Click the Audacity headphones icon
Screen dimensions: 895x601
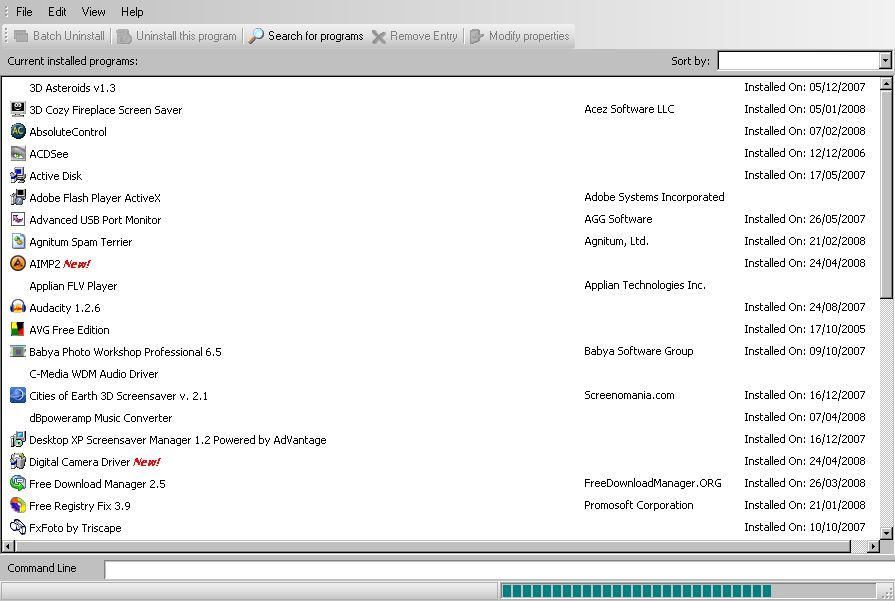18,307
